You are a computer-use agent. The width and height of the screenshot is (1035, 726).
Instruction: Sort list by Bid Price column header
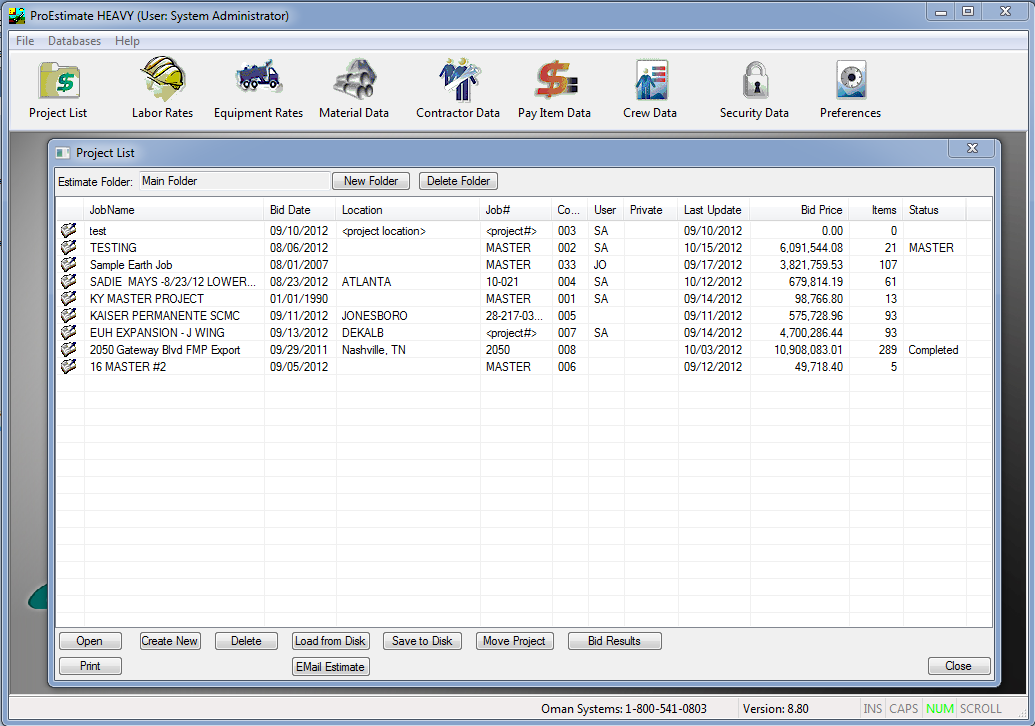click(800, 210)
